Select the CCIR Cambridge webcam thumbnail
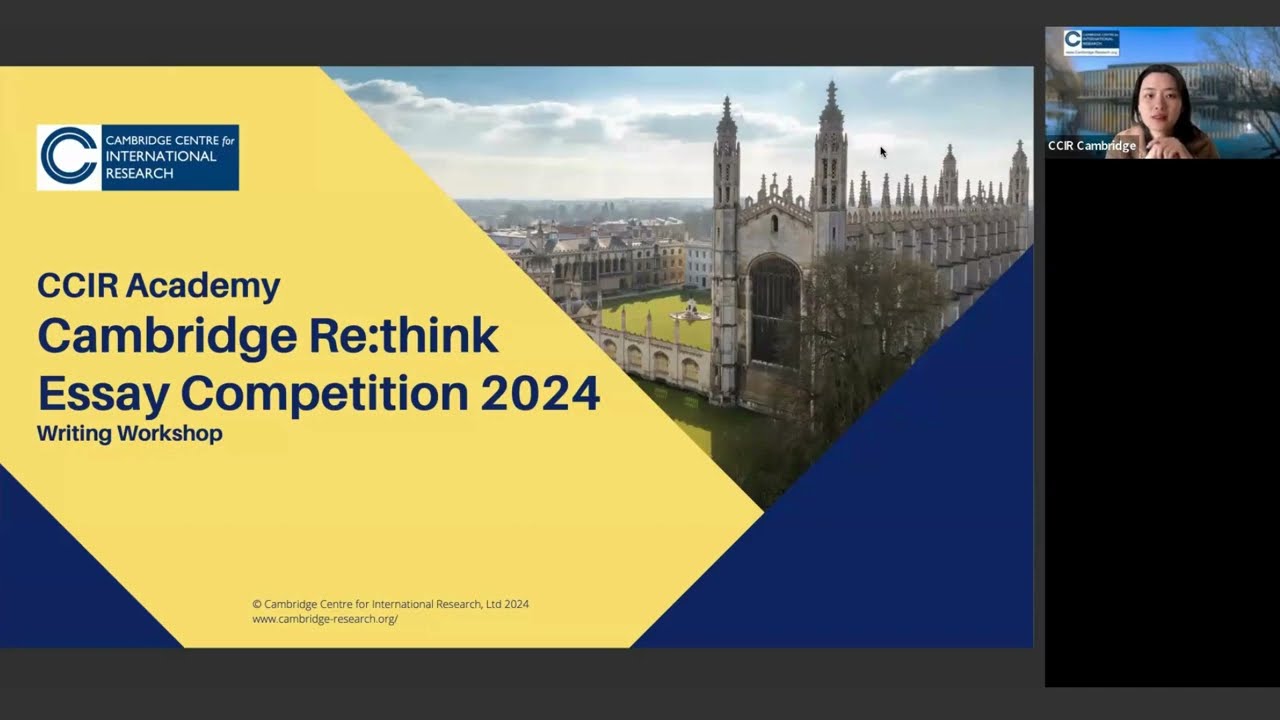Screen dimensions: 1280x720 tap(1162, 92)
